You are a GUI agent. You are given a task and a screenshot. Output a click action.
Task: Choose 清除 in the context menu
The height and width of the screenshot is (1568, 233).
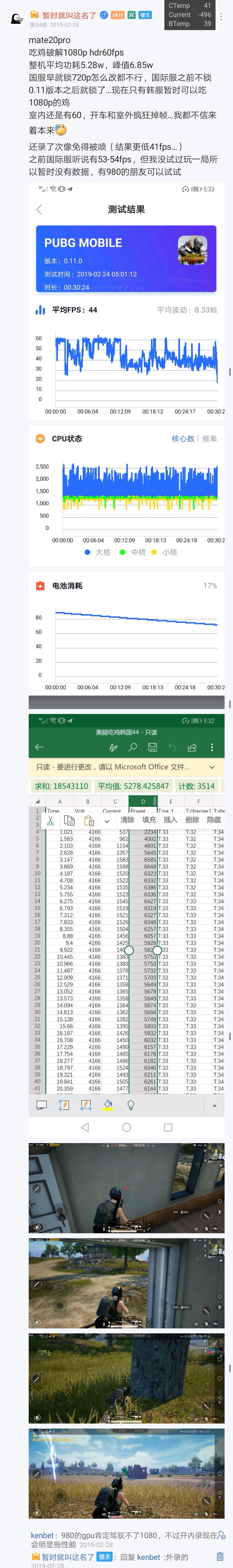point(127,820)
